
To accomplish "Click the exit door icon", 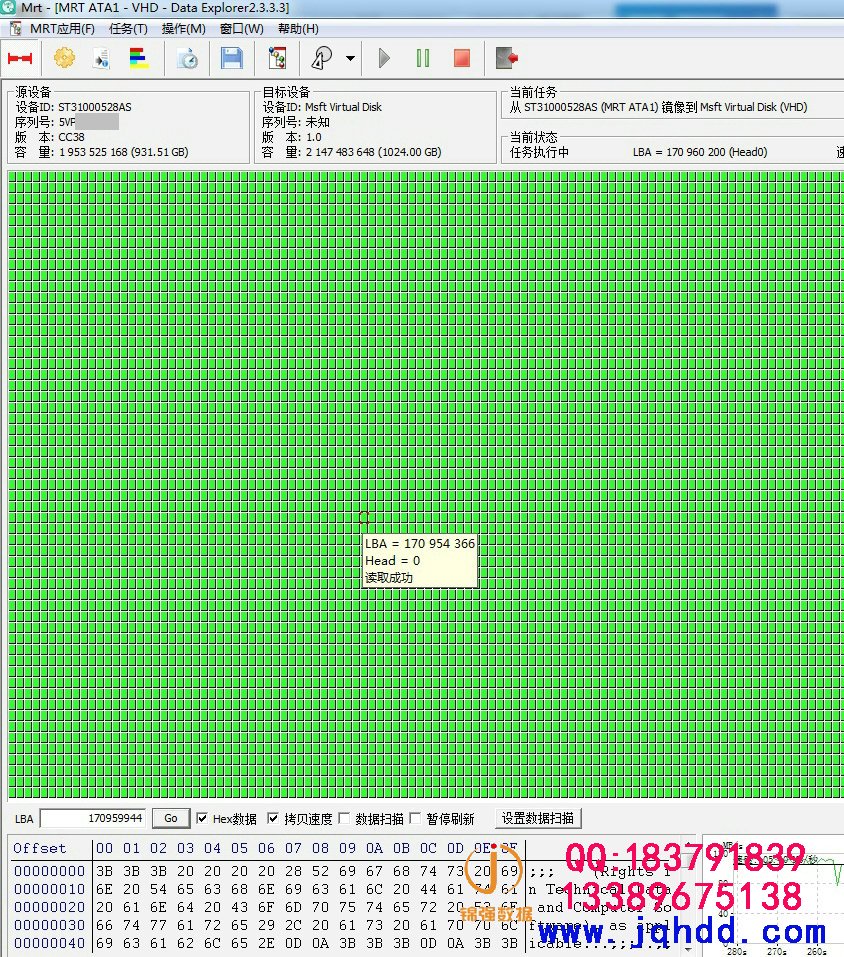I will click(507, 59).
